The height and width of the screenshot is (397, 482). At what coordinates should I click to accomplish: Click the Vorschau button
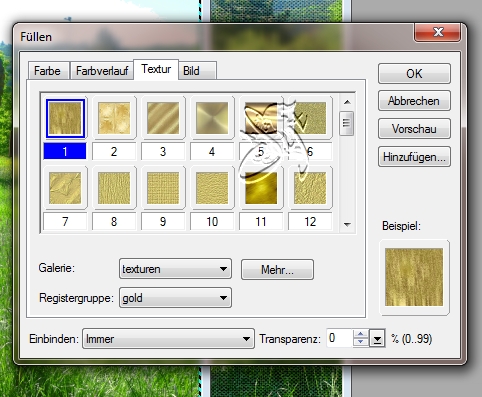[x=414, y=129]
